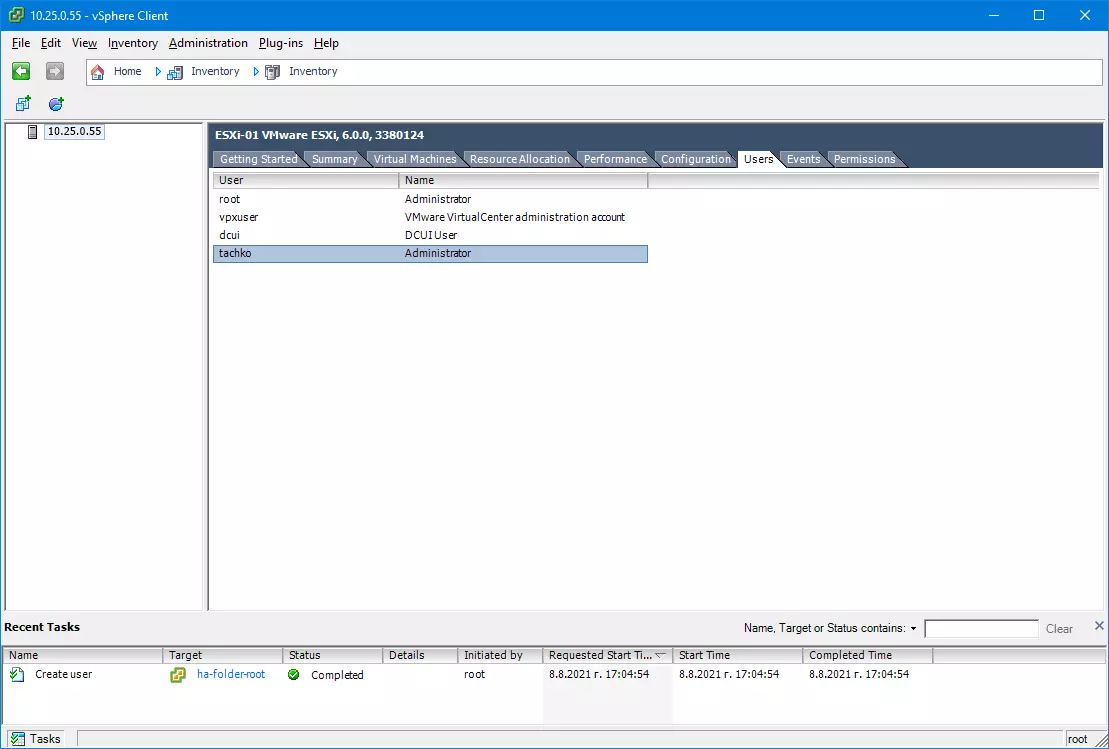1109x749 pixels.
Task: Click the grey Forward navigation arrow
Action: (55, 71)
